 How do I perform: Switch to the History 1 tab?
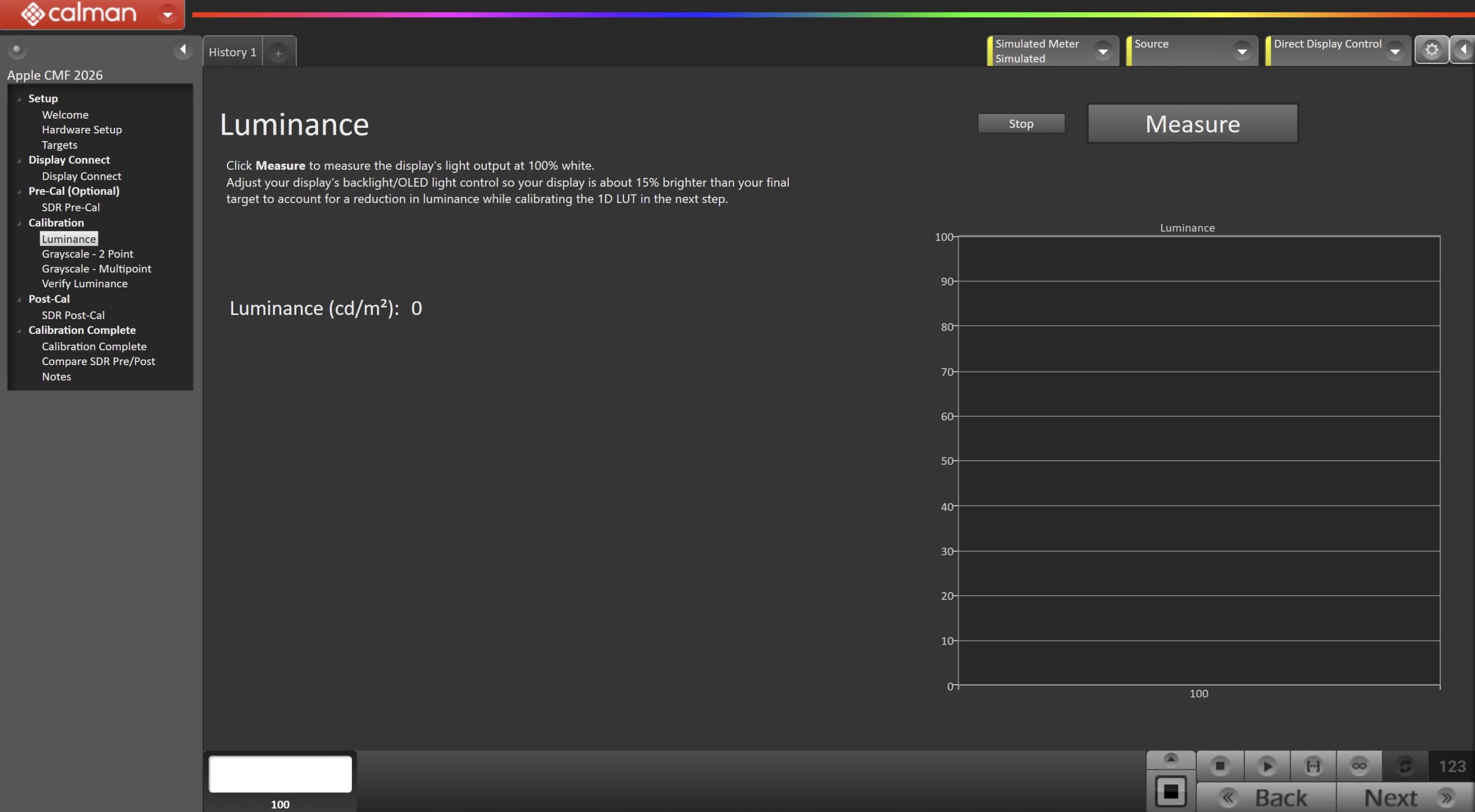pyautogui.click(x=232, y=52)
